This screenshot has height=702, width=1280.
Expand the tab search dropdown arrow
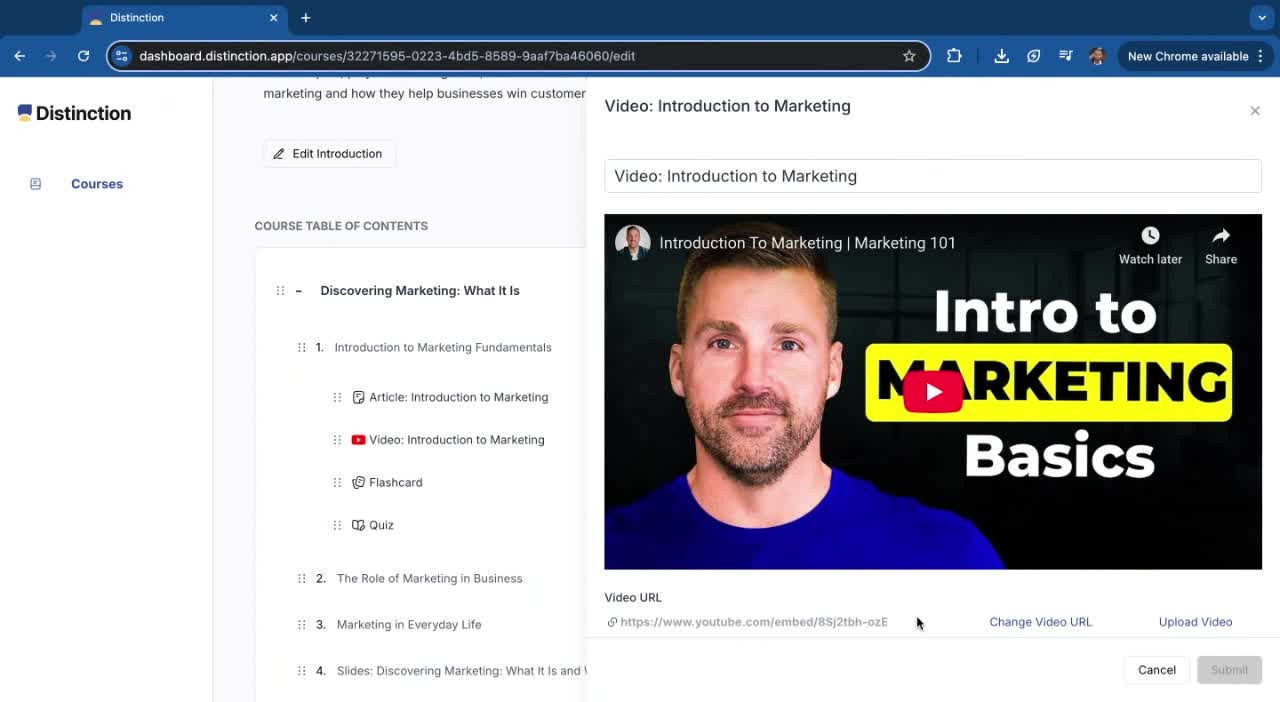pos(1261,18)
